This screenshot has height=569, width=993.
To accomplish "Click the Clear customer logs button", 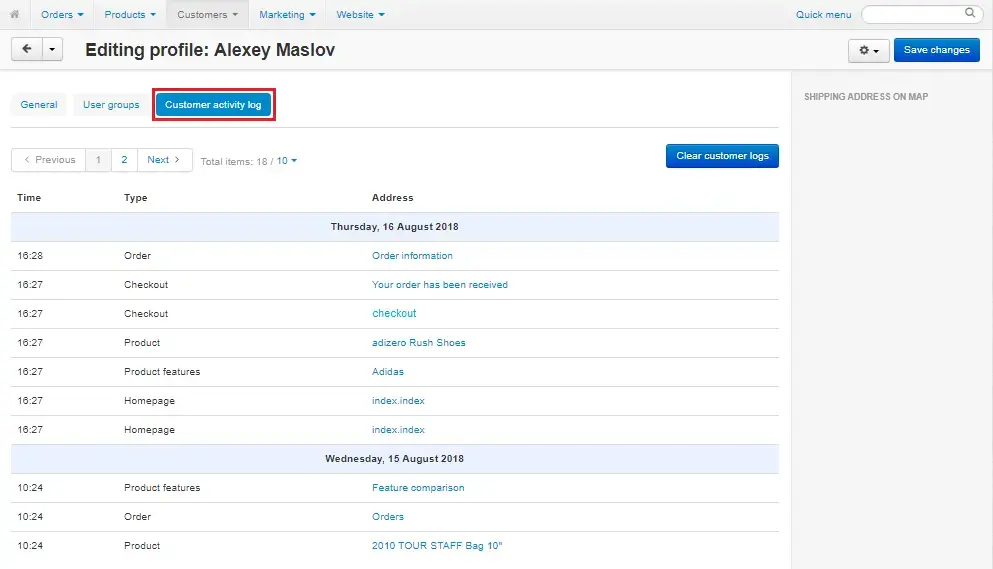I will tap(722, 156).
